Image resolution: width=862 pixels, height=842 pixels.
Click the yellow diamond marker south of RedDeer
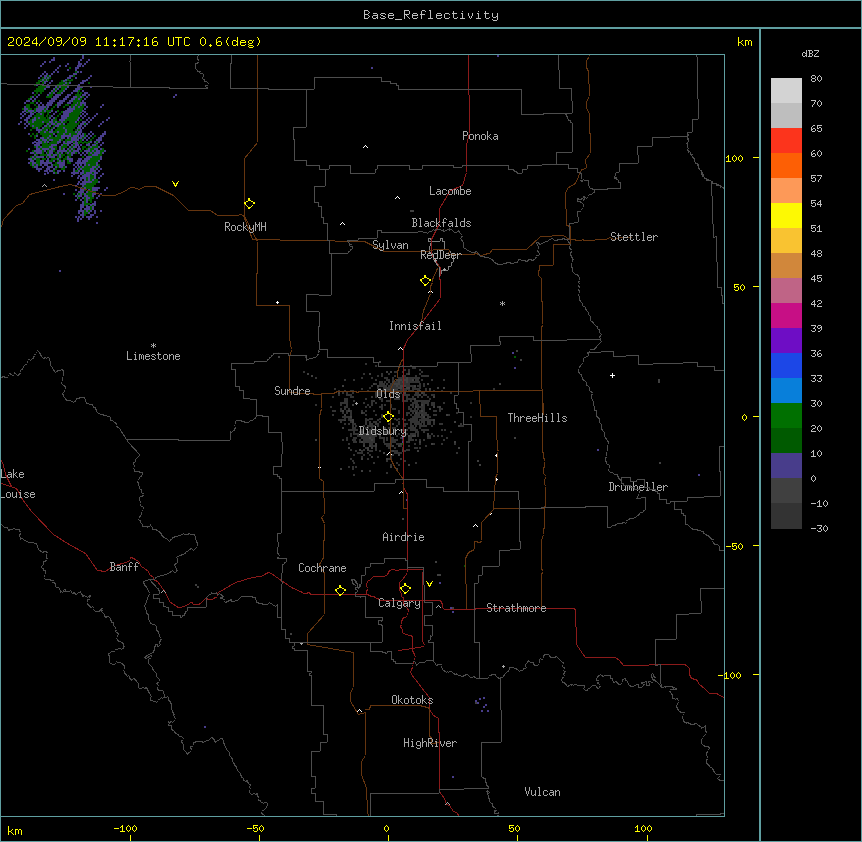coord(425,281)
